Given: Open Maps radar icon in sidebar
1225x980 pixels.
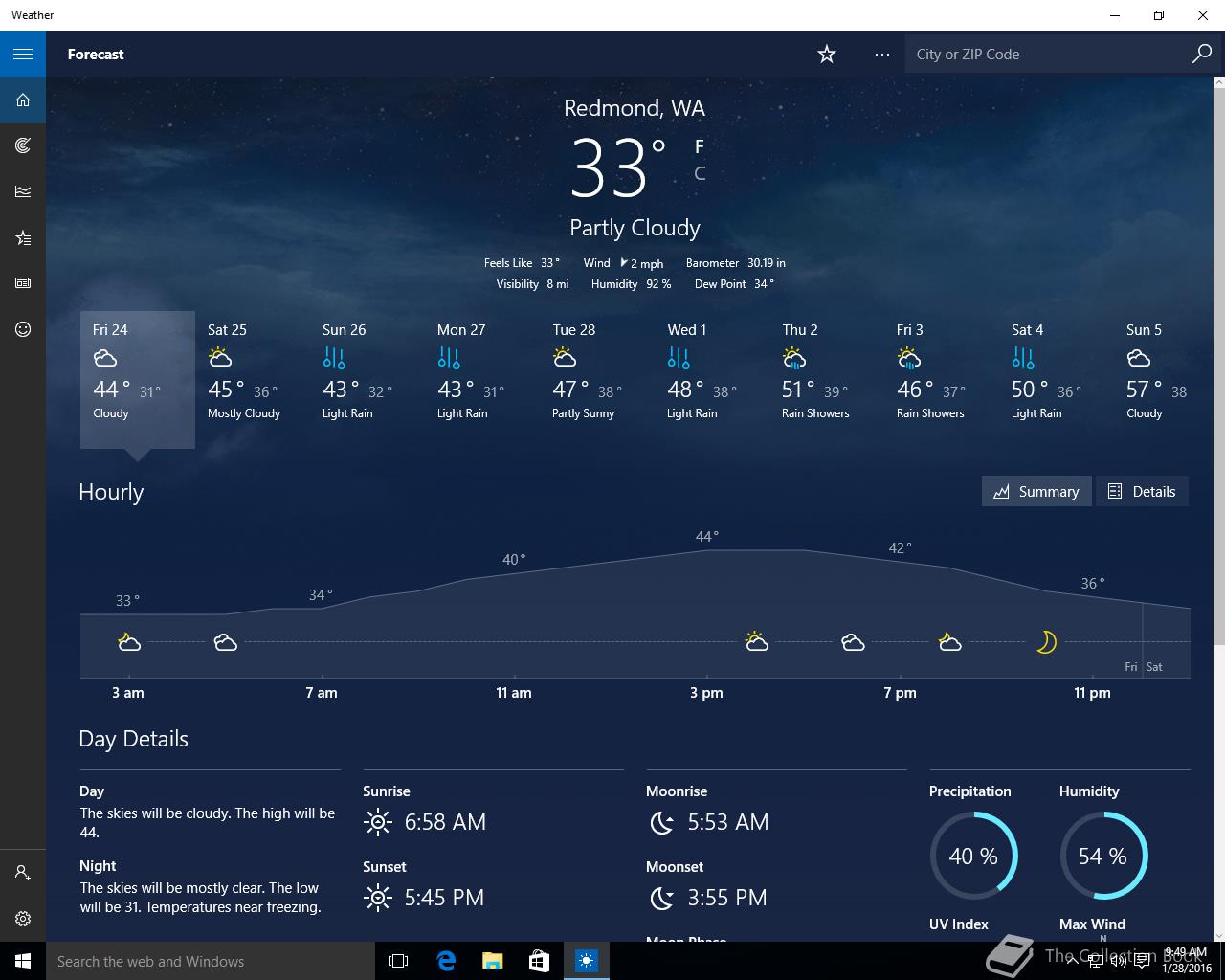Looking at the screenshot, I should pos(23,145).
